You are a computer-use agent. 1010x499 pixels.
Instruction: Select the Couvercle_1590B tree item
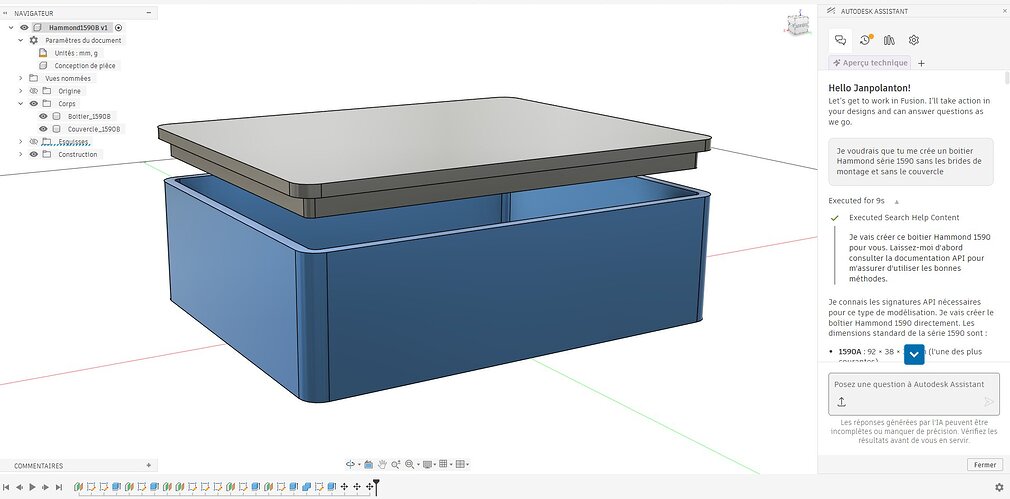tap(93, 129)
